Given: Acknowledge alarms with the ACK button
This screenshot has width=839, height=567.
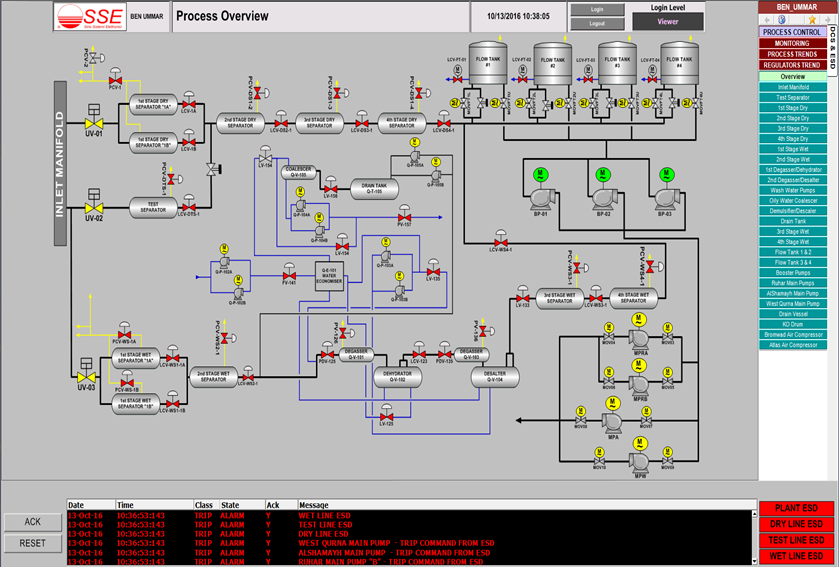Looking at the screenshot, I should (x=33, y=522).
